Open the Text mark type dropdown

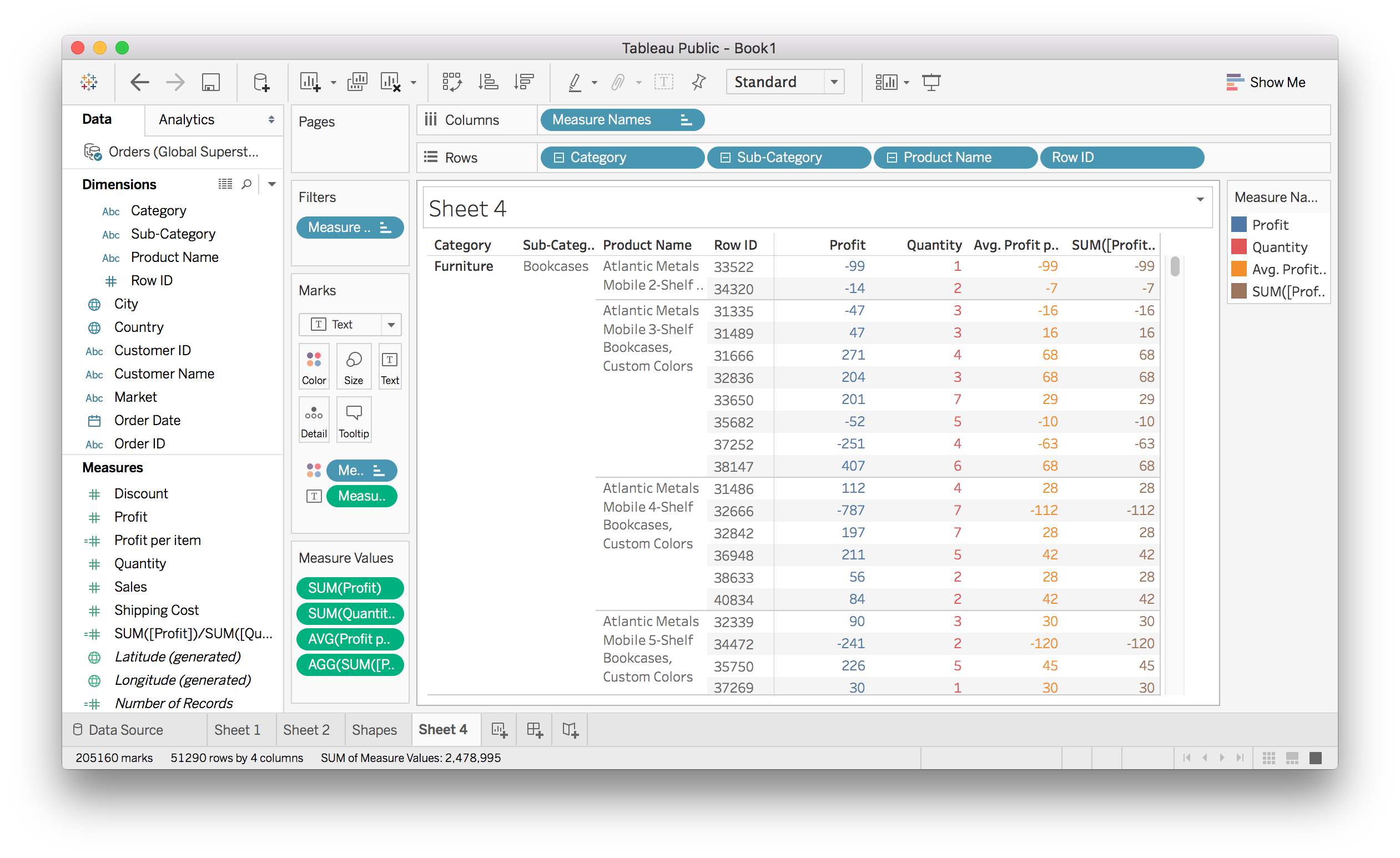point(391,325)
